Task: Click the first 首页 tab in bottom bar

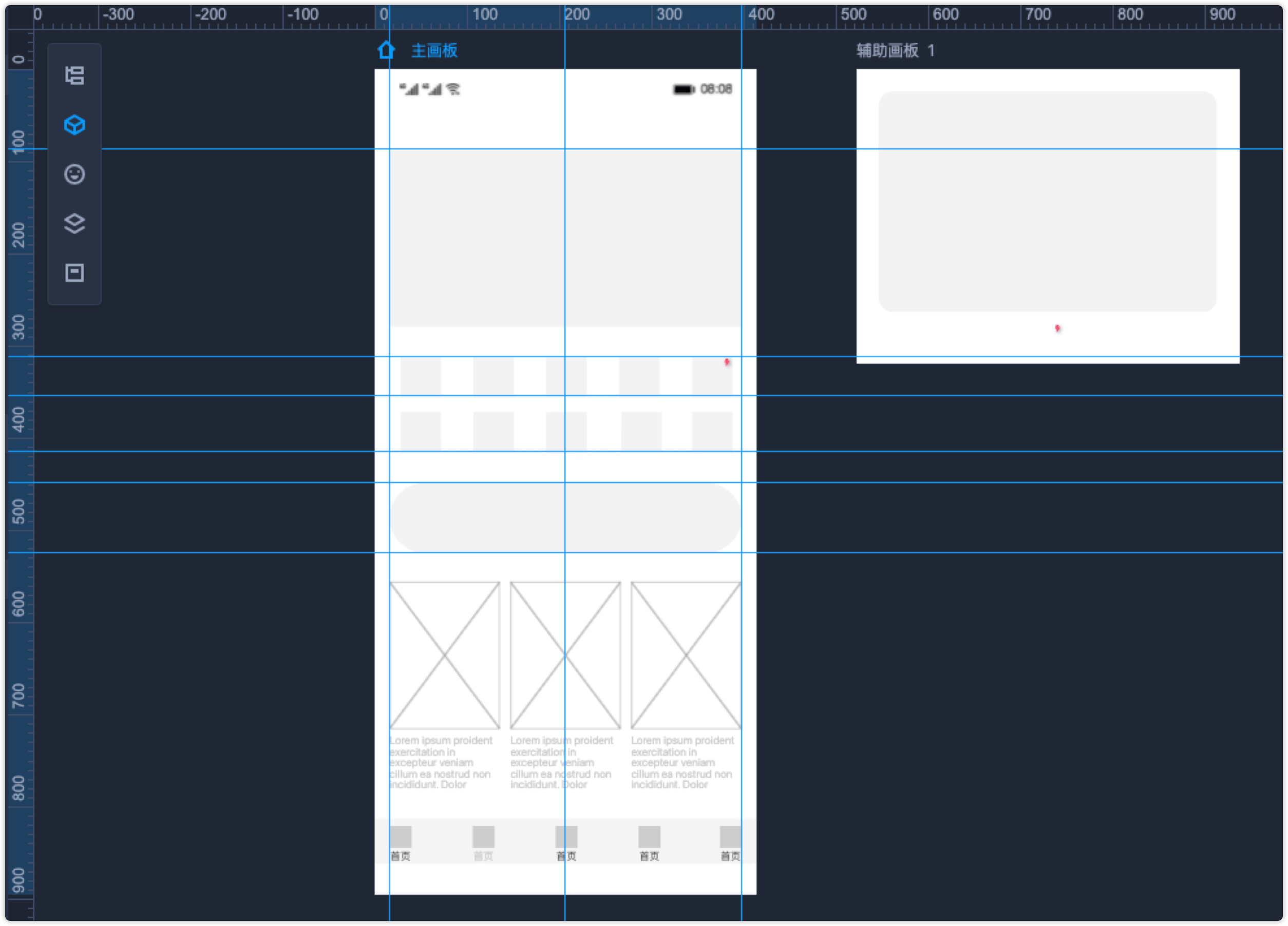Action: click(401, 844)
